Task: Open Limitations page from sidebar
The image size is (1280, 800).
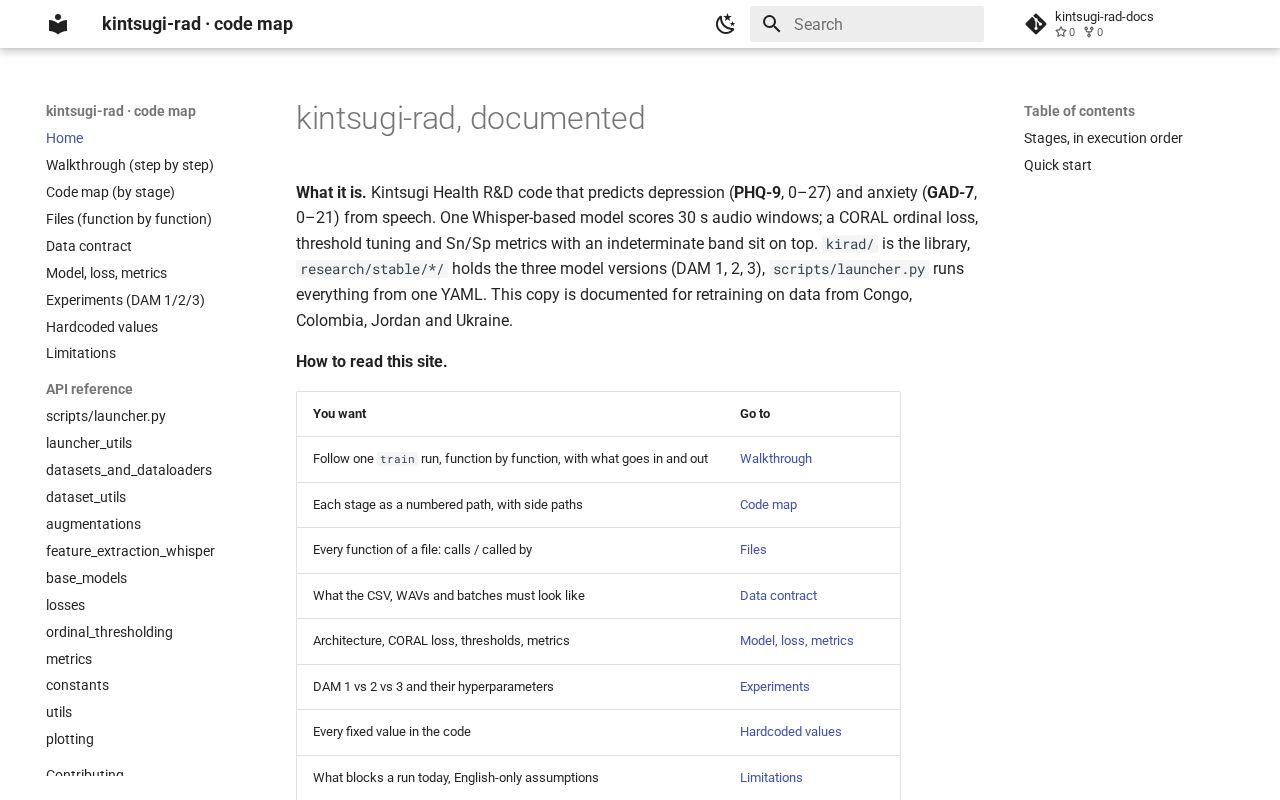Action: click(x=81, y=353)
